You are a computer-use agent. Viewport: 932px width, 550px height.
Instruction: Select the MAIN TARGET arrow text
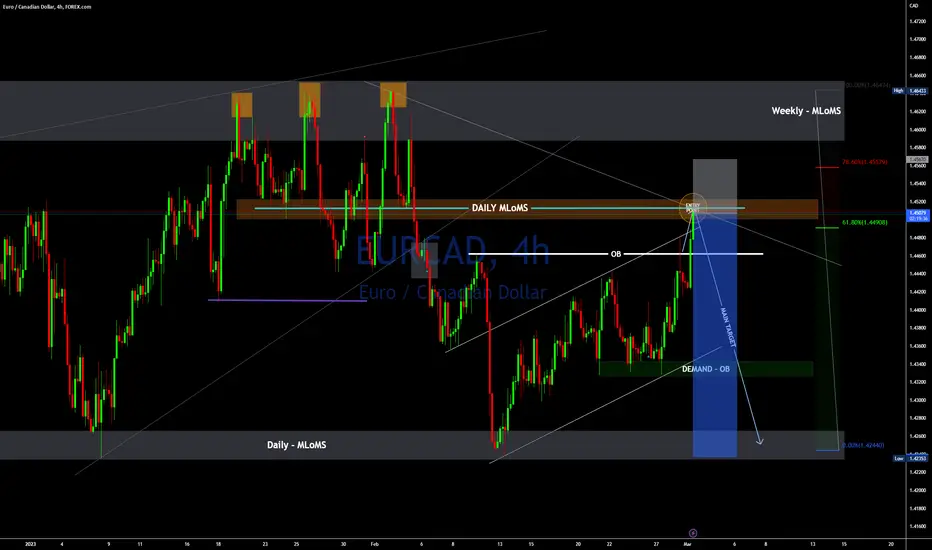pos(728,328)
